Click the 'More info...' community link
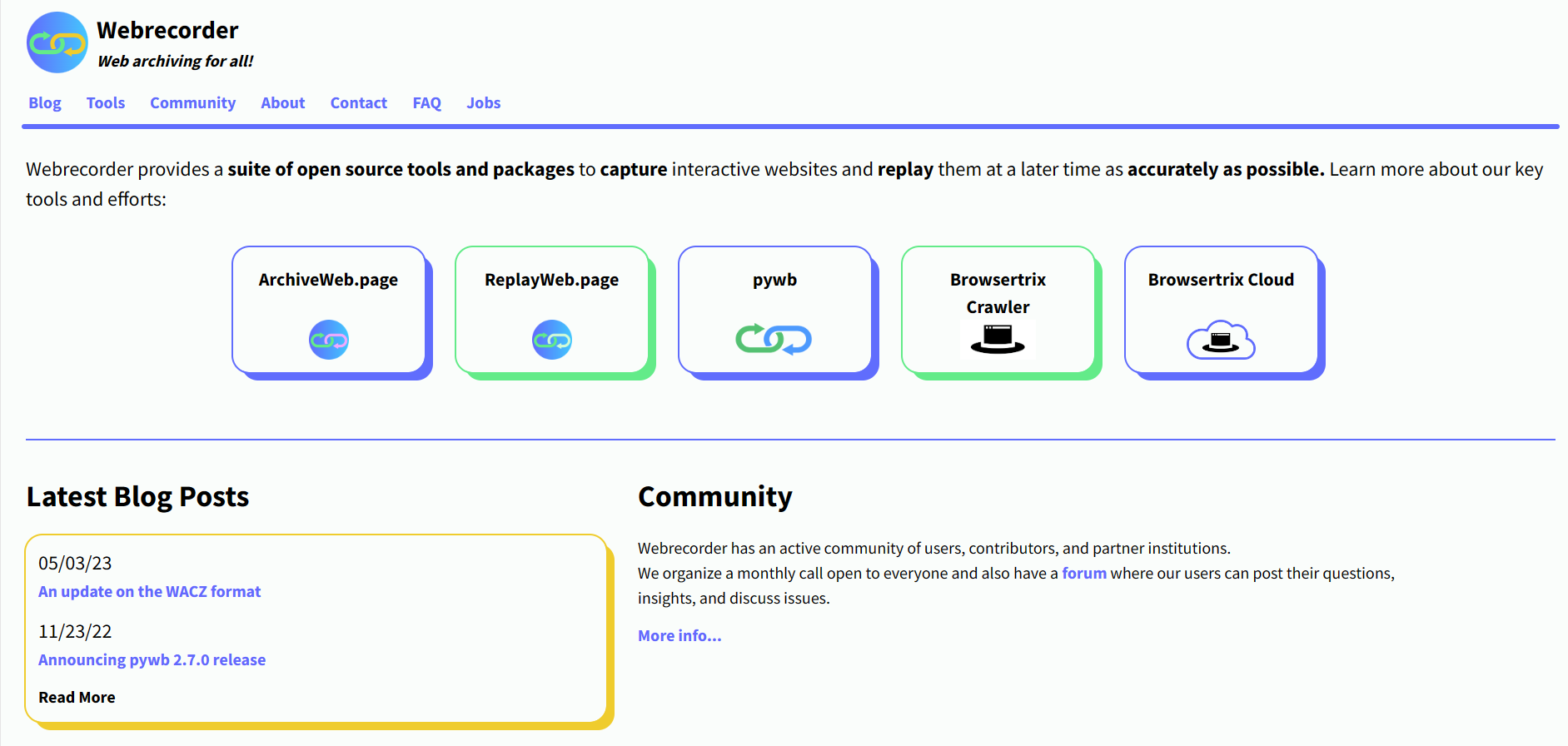 pyautogui.click(x=679, y=635)
